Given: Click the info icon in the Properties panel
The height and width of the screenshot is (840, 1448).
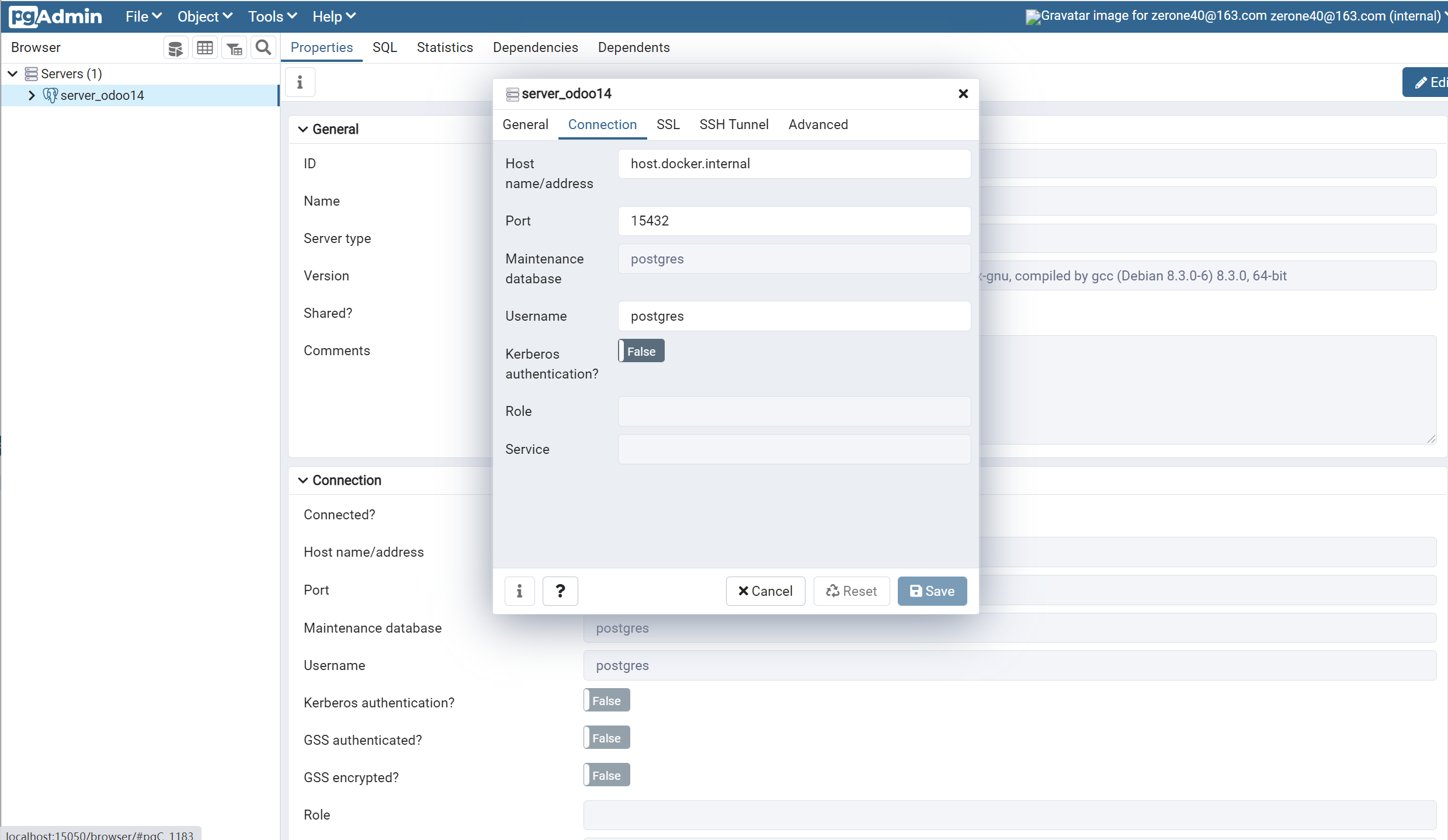Looking at the screenshot, I should pos(300,82).
